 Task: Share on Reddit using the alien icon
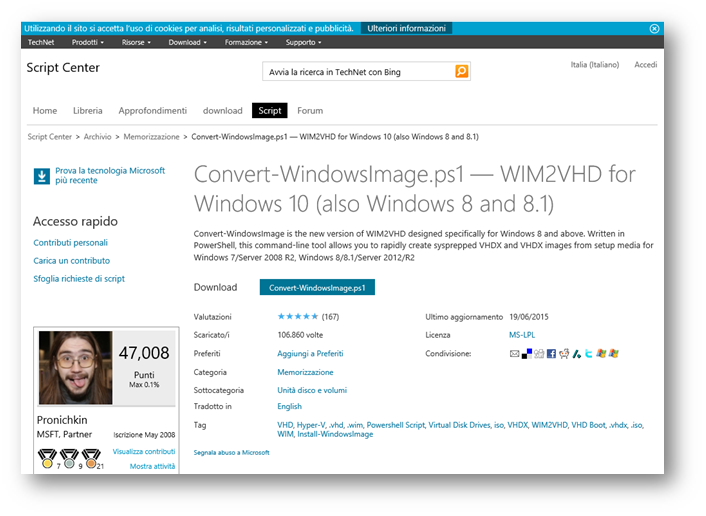(564, 354)
